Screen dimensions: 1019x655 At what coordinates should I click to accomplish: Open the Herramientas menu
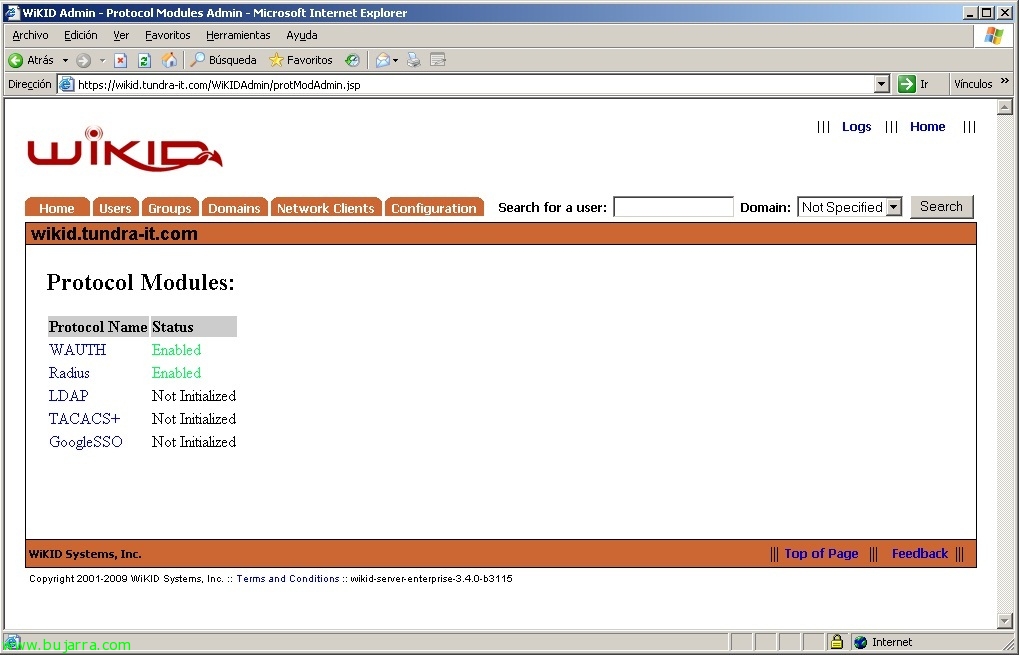point(238,35)
